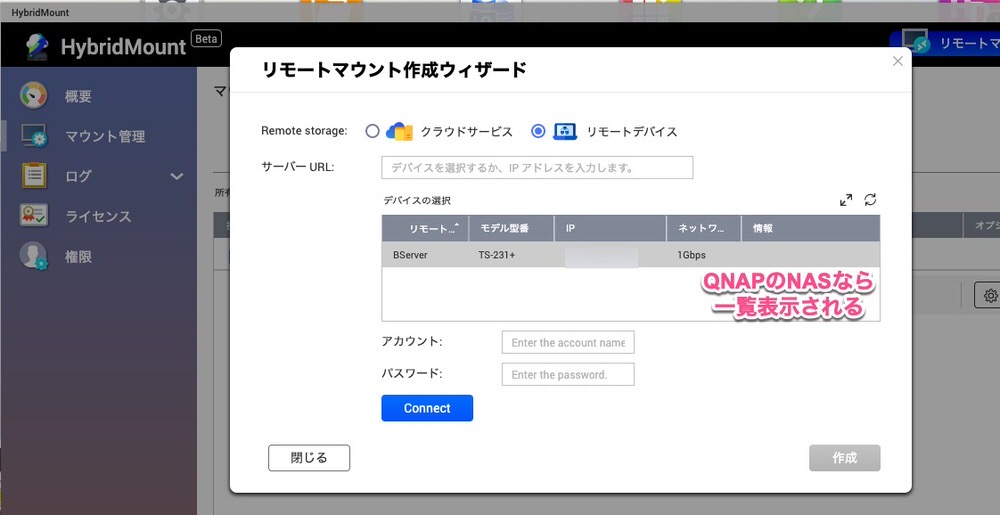Sort by リモート column header
This screenshot has width=1000, height=515.
coord(425,228)
